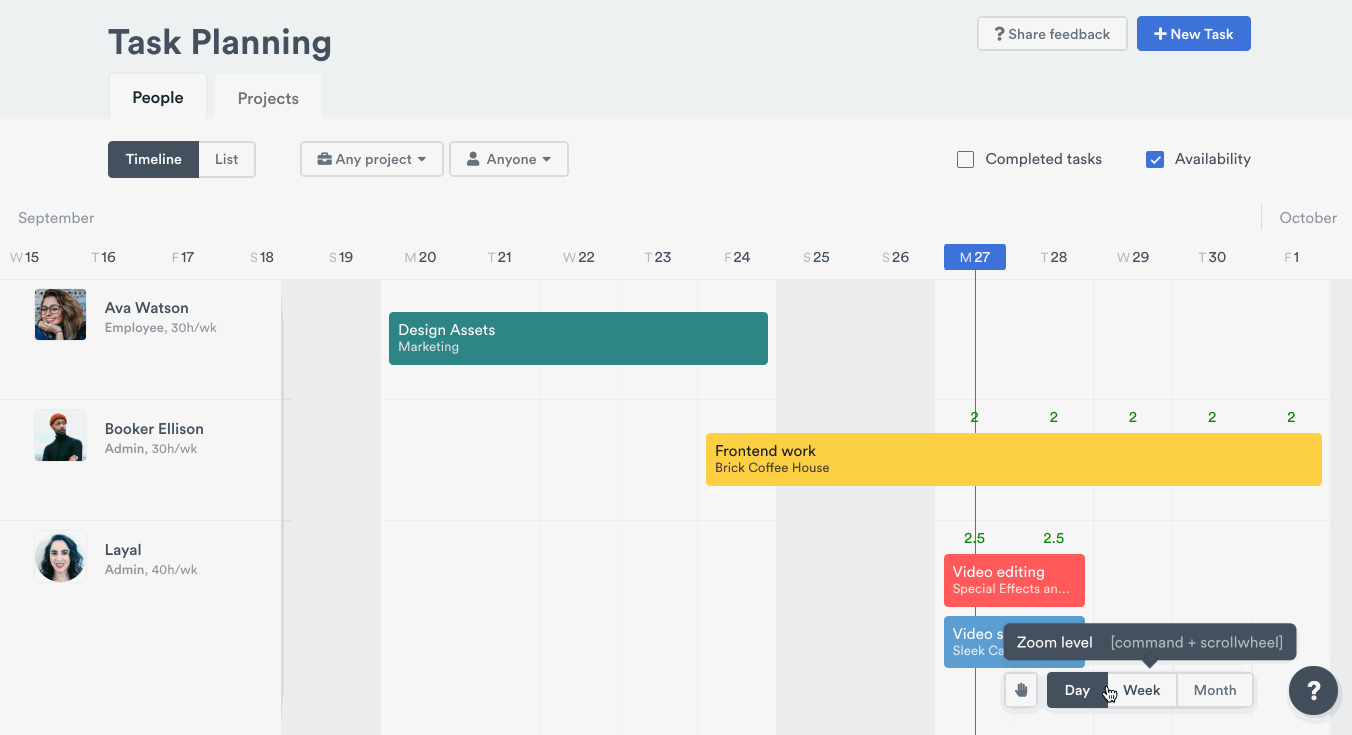
Task: Click Ava Watson's profile photo
Action: 60,315
